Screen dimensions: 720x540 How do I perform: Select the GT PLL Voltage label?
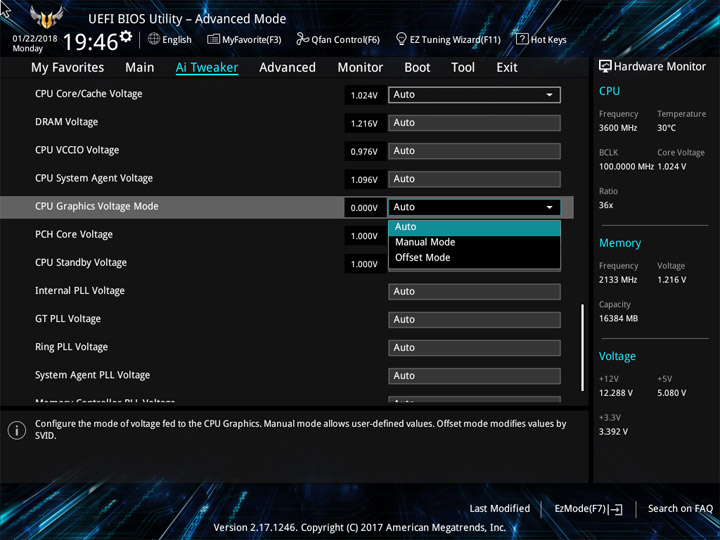[x=68, y=319]
